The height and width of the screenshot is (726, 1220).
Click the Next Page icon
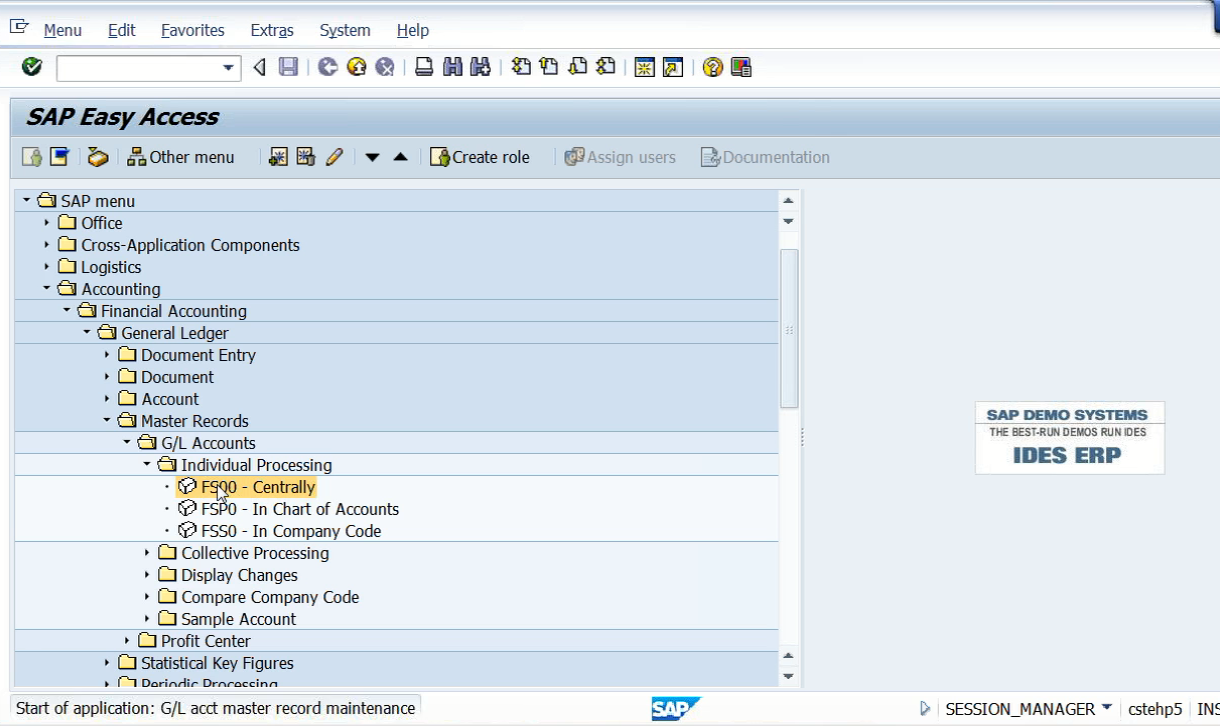(x=577, y=67)
